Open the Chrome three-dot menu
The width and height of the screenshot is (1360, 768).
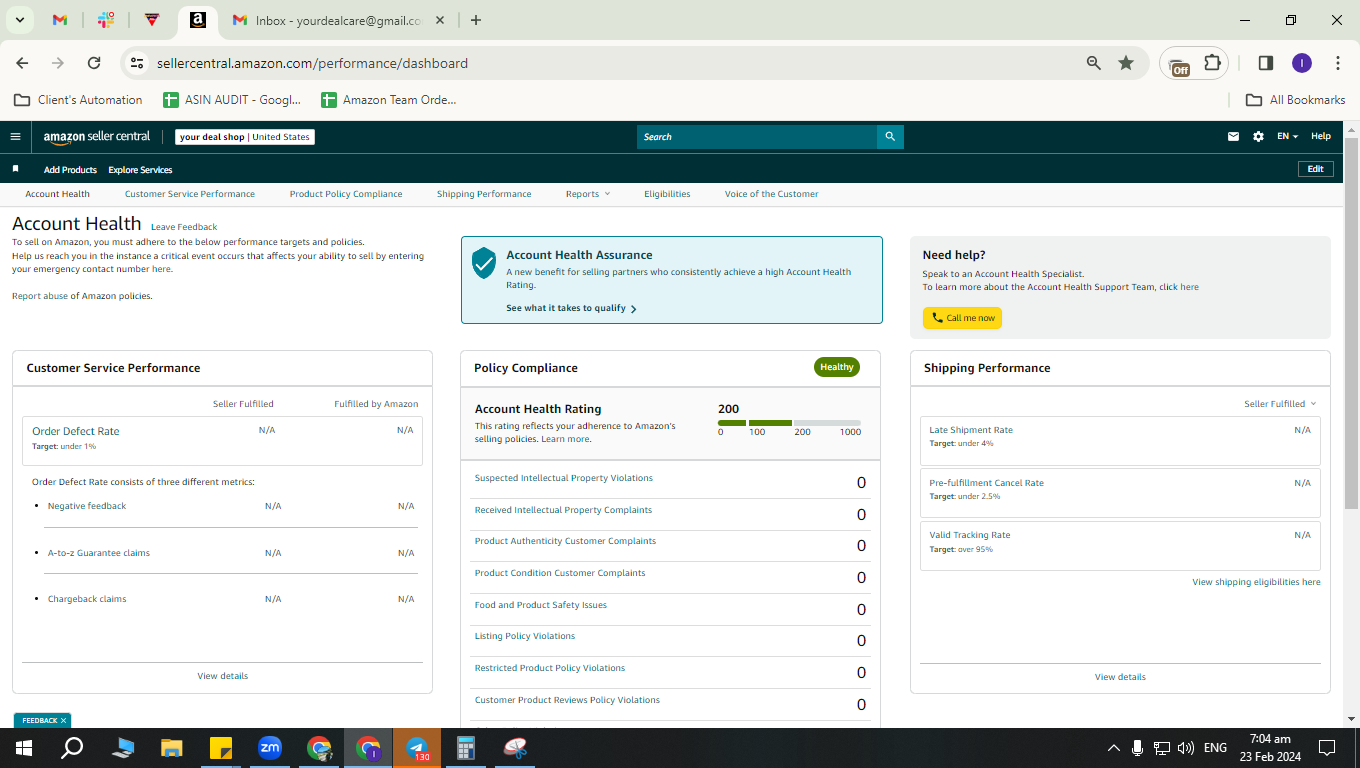click(x=1338, y=63)
